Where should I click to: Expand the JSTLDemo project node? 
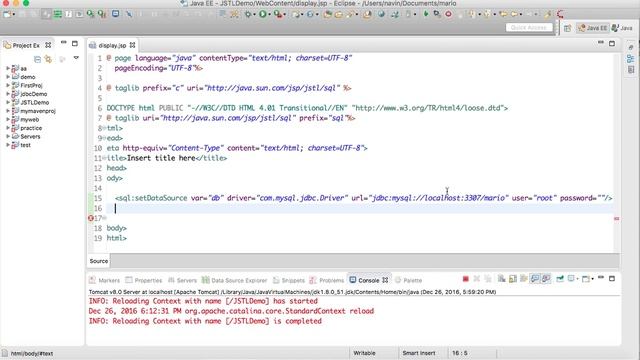click(8, 102)
